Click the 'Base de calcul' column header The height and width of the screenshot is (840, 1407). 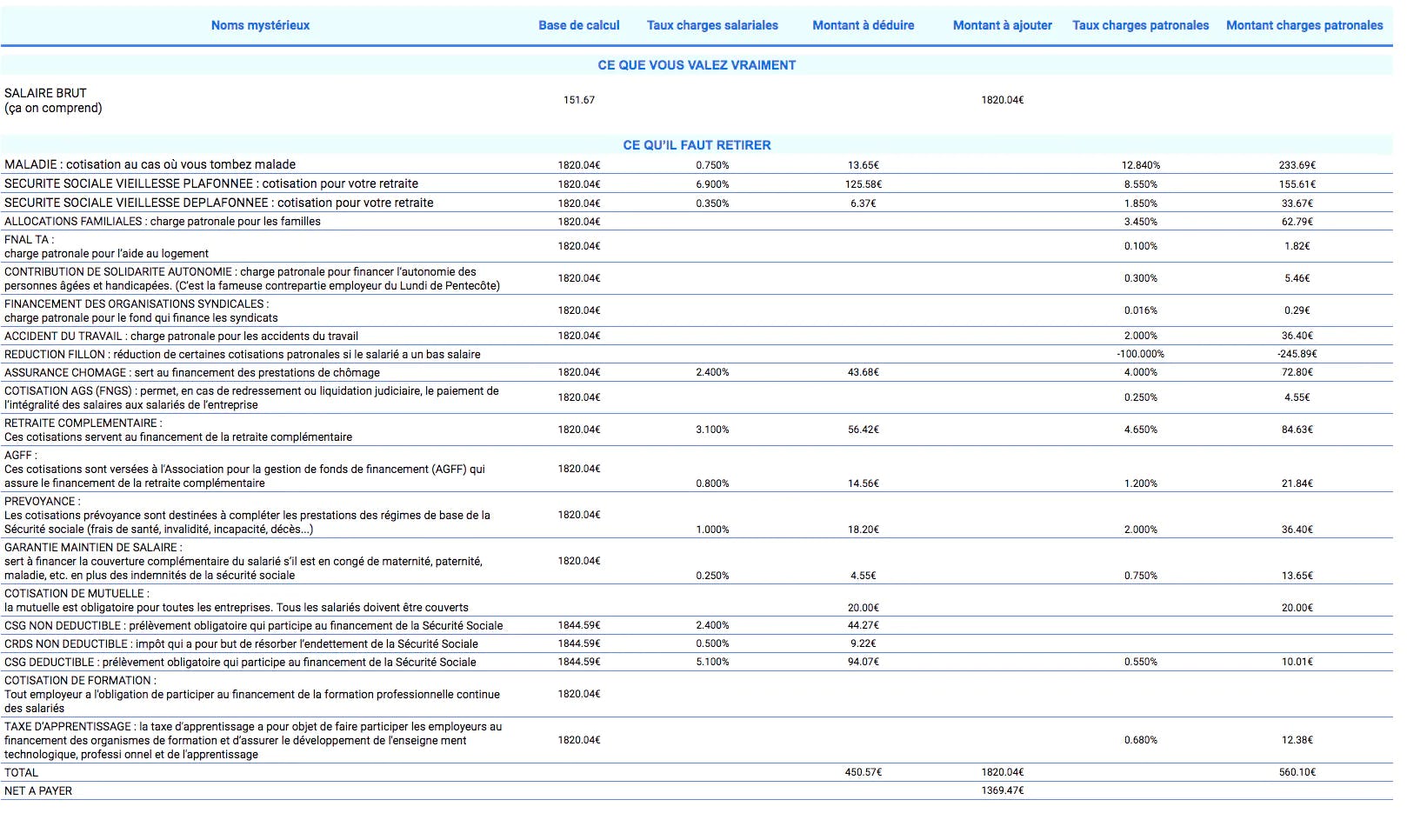click(x=579, y=25)
